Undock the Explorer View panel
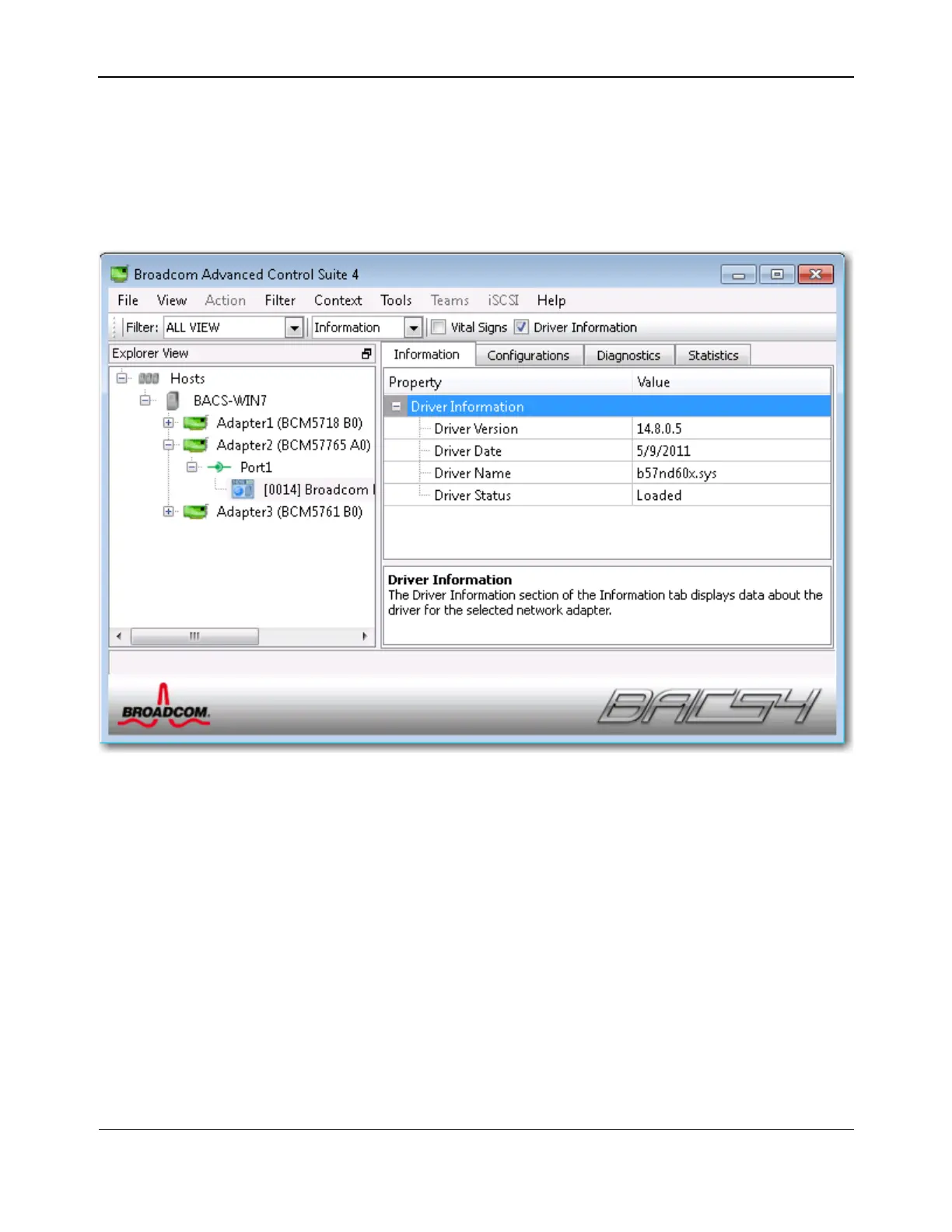 [x=366, y=354]
